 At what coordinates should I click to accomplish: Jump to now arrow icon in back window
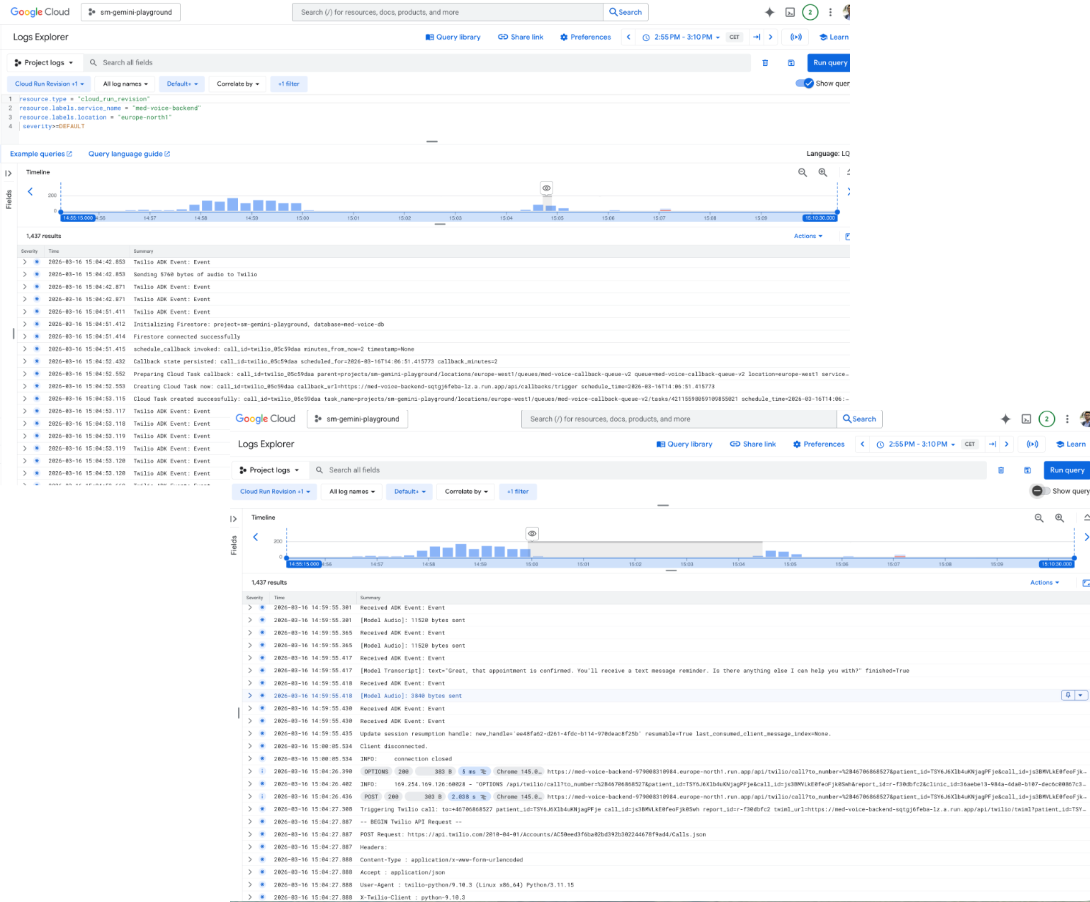pos(756,37)
